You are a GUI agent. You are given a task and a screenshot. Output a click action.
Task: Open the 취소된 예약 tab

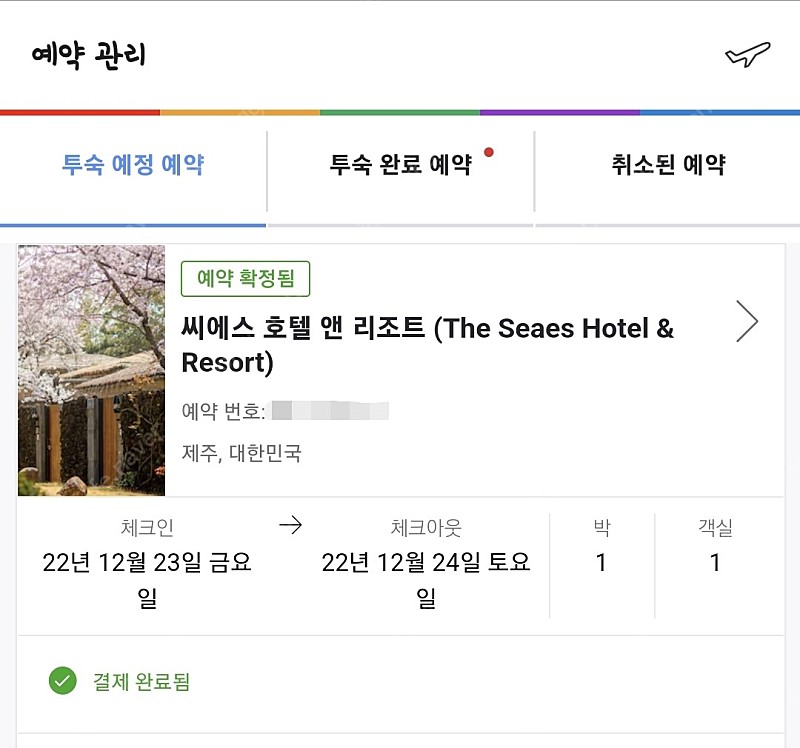[x=668, y=165]
